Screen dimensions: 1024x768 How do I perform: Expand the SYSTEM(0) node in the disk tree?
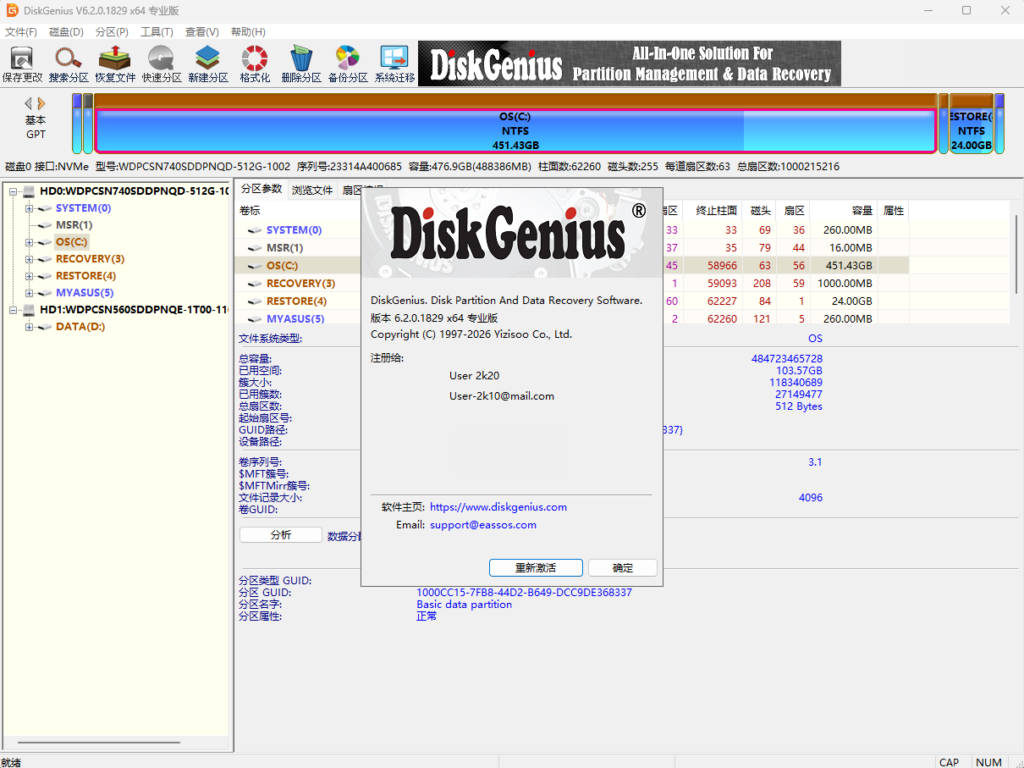click(29, 208)
